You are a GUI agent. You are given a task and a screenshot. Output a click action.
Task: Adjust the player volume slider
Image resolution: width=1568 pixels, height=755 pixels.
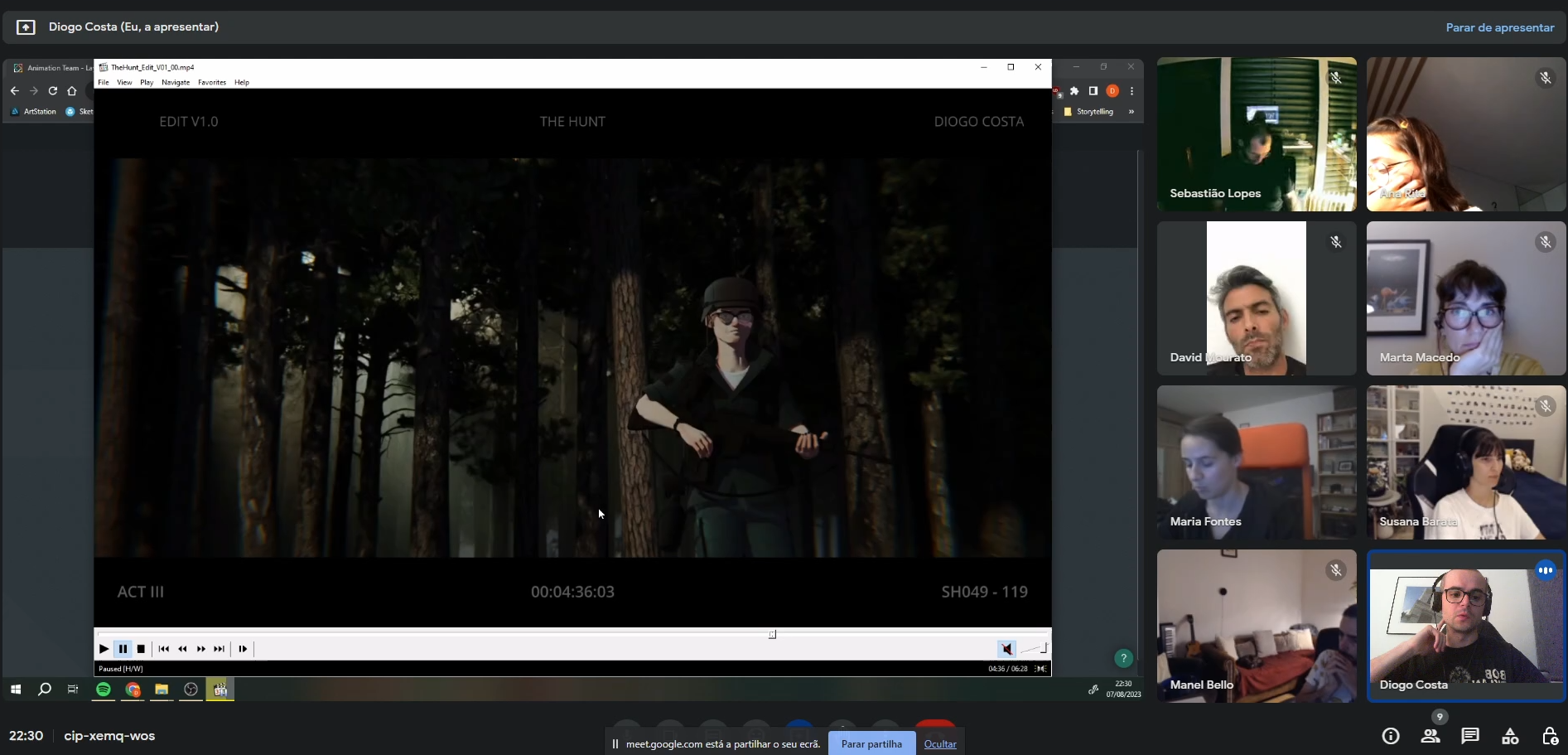[1034, 649]
